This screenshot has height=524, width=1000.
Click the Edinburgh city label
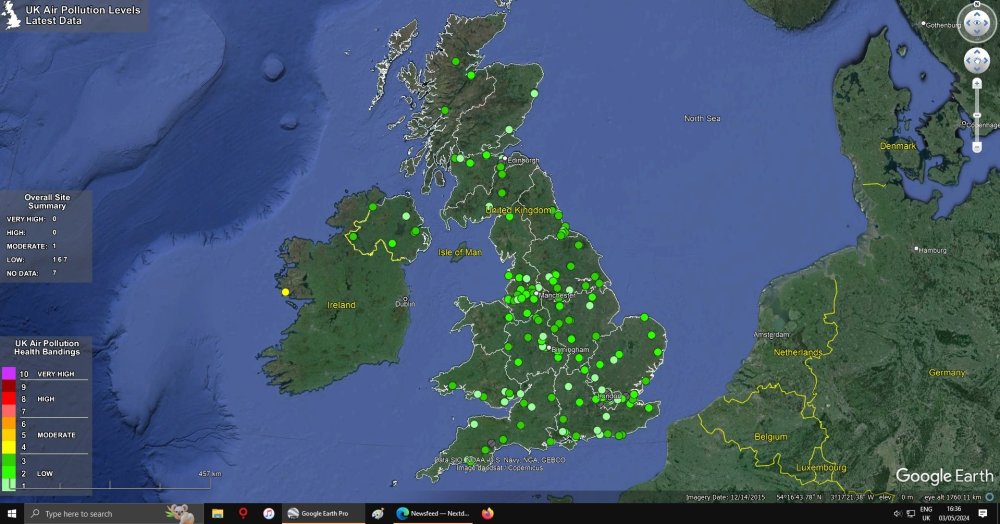[x=525, y=161]
